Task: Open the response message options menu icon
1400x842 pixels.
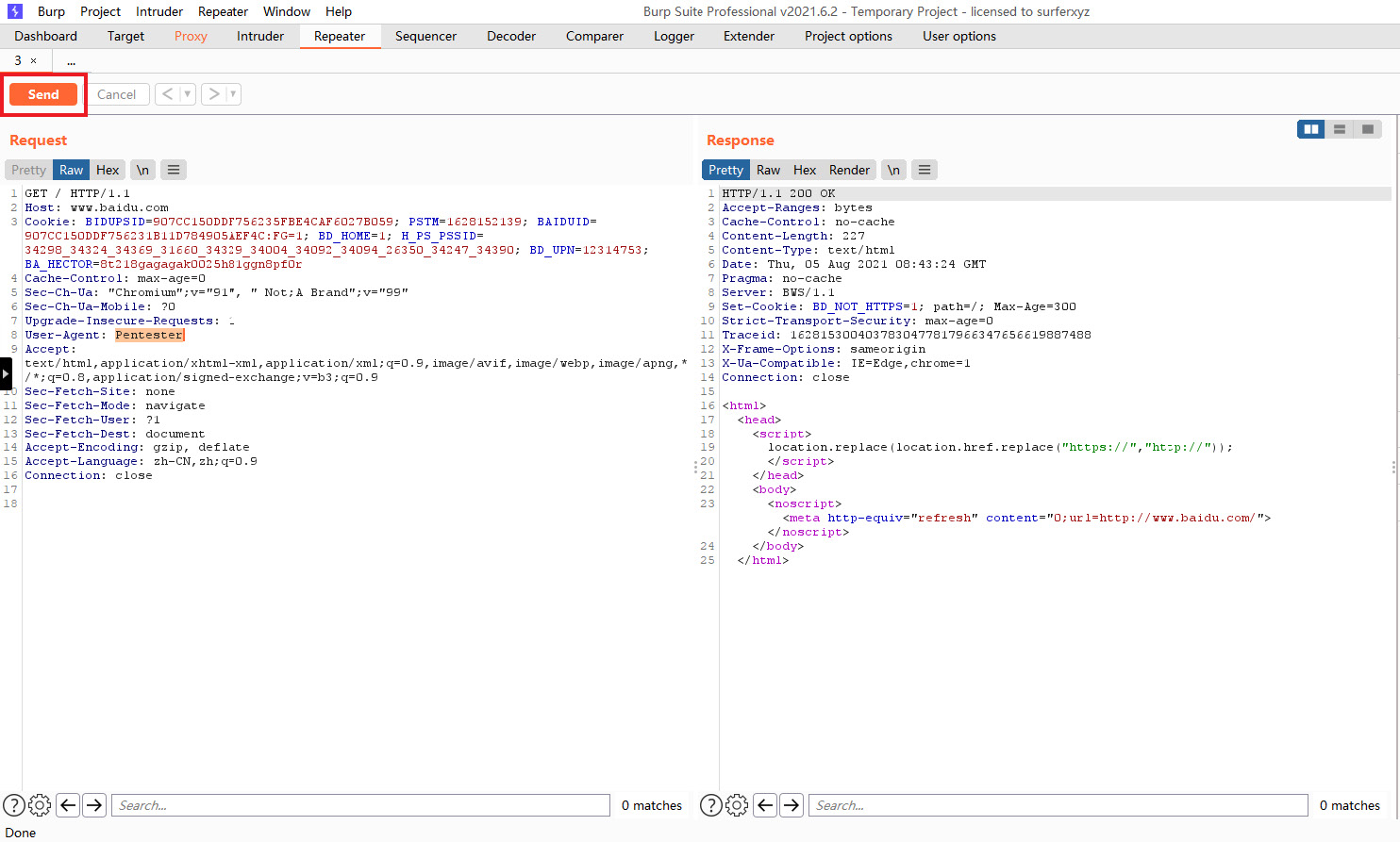Action: pos(924,170)
